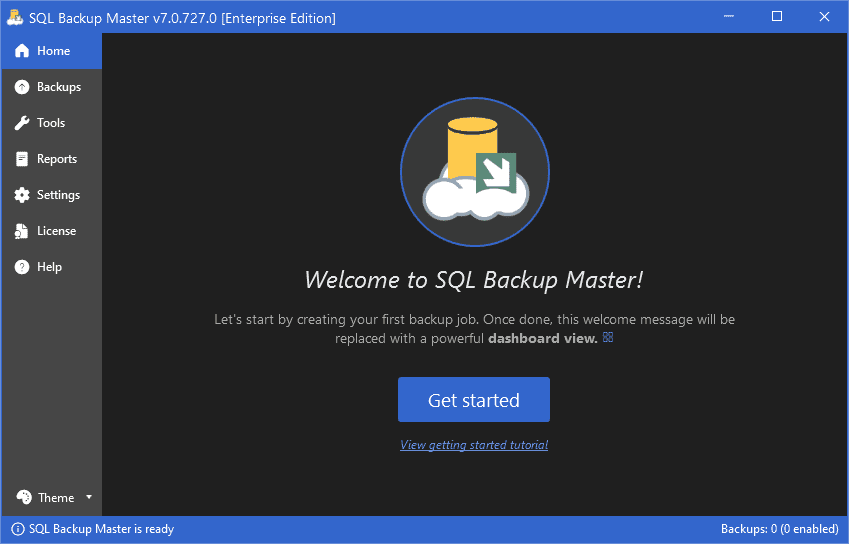Click the SQL Backup Master title bar app icon
Image resolution: width=849 pixels, height=544 pixels.
[15, 17]
